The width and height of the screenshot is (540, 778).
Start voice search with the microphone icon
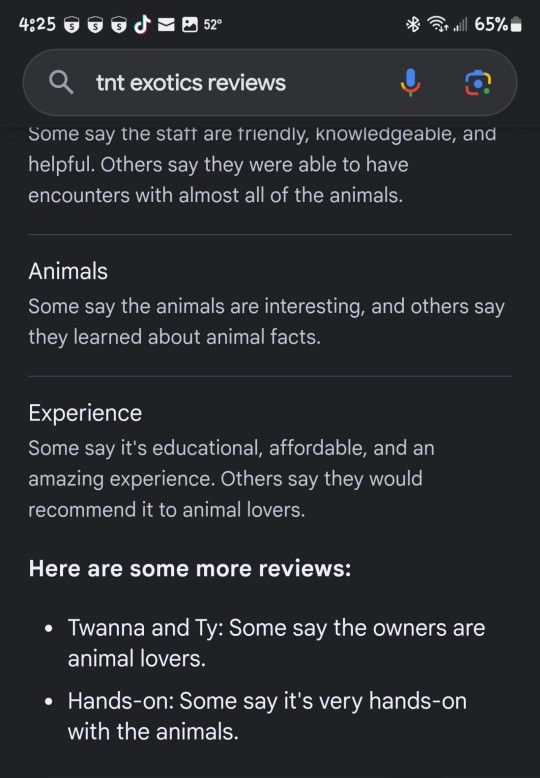pyautogui.click(x=410, y=82)
